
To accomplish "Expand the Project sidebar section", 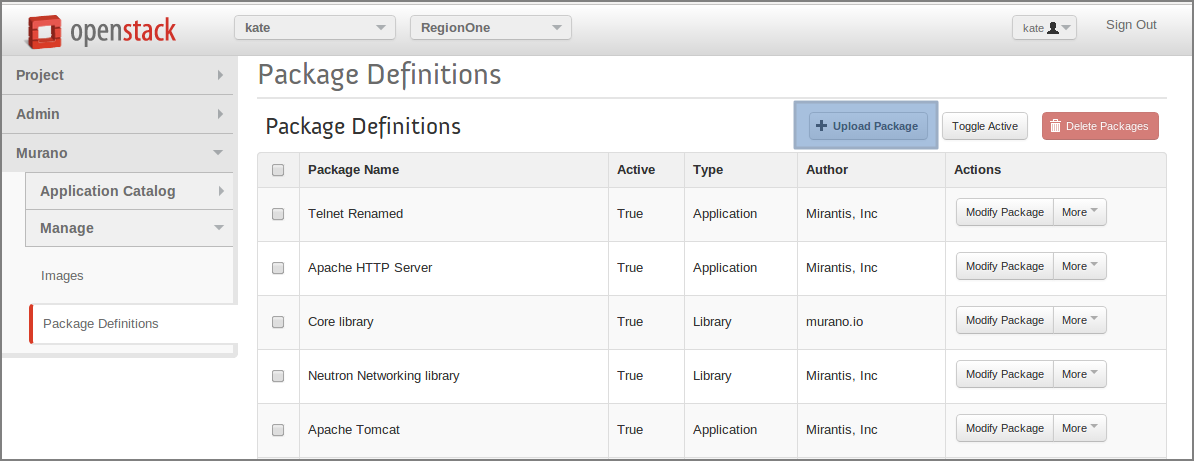I will tap(118, 75).
